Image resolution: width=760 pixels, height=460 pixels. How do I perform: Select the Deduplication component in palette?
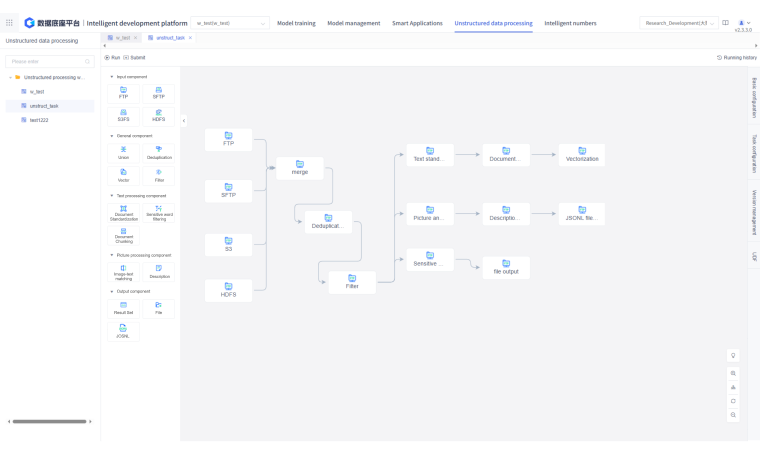coord(158,152)
